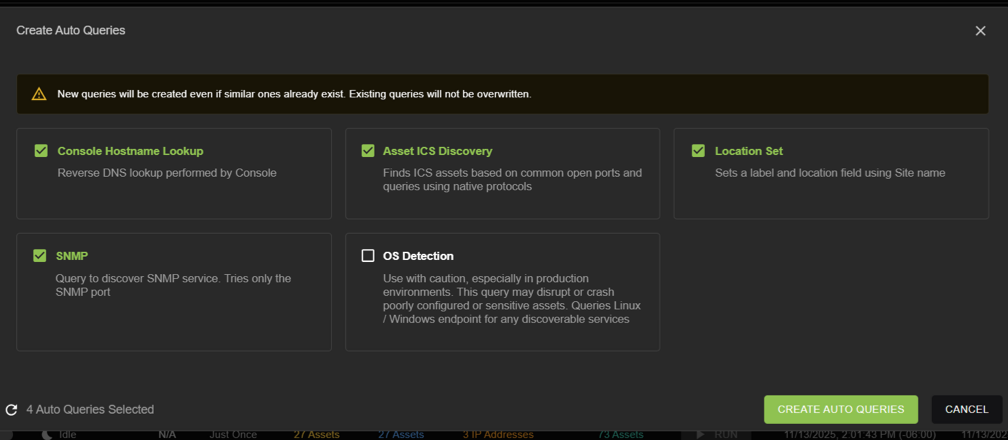Click the SNMP query title
The height and width of the screenshot is (440, 1008).
pos(72,256)
